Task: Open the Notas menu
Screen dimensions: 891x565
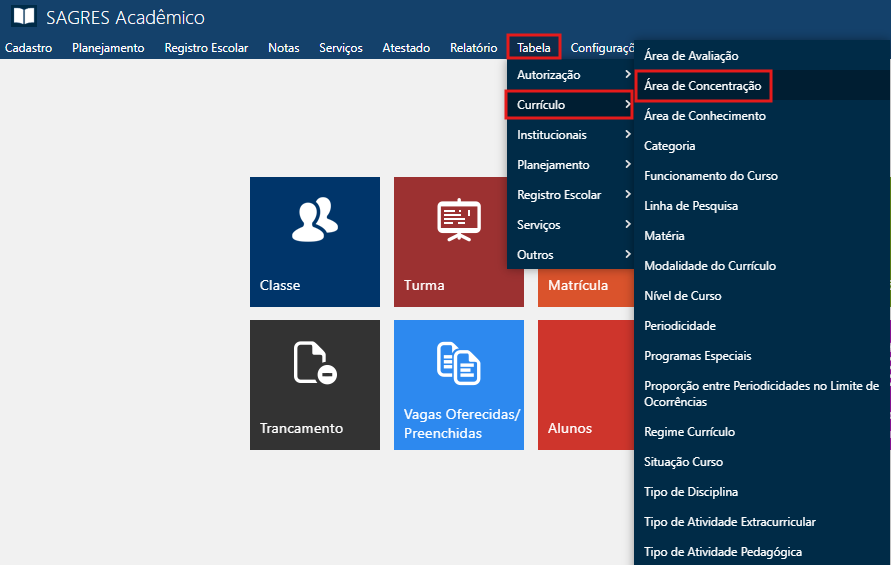Action: pyautogui.click(x=283, y=47)
